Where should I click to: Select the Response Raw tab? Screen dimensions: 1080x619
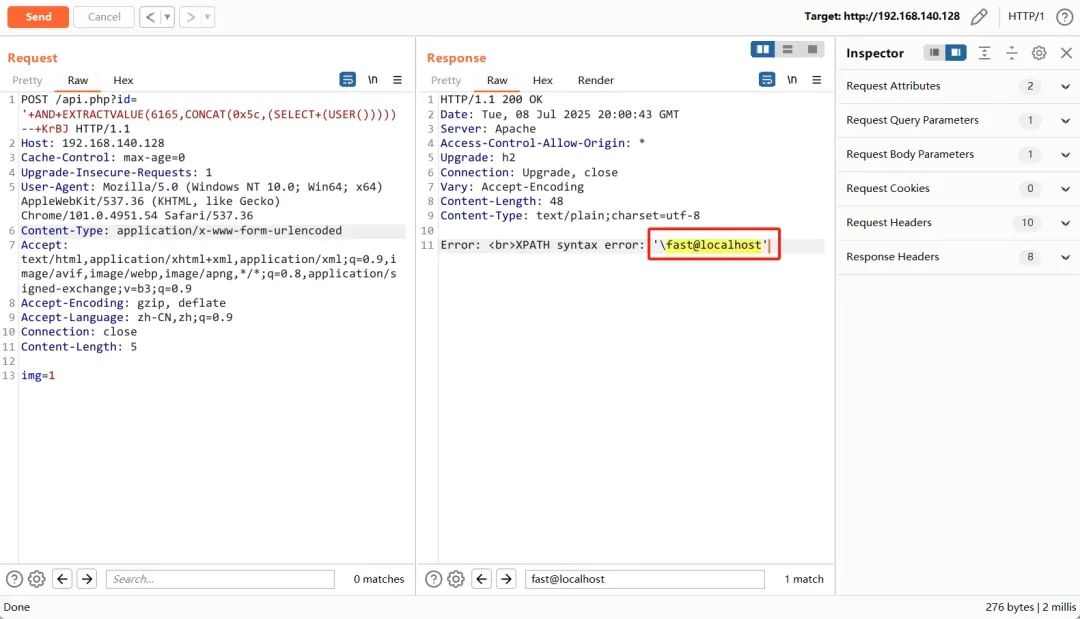(x=497, y=81)
